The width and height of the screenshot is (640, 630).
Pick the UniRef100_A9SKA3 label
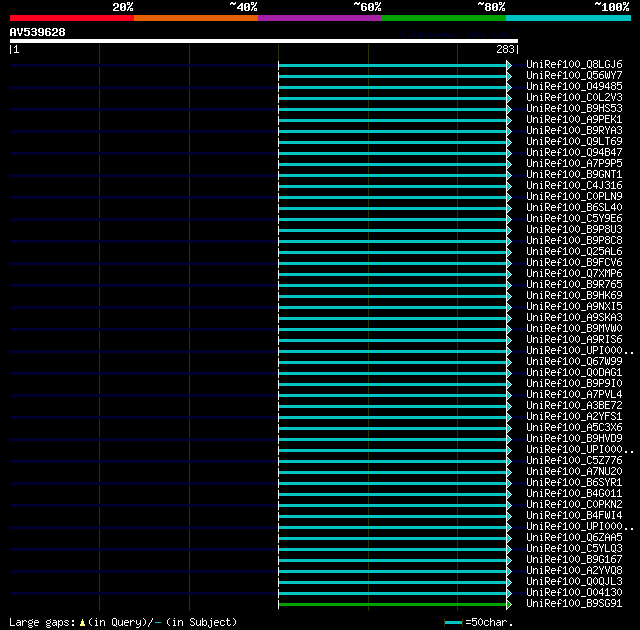pos(574,318)
